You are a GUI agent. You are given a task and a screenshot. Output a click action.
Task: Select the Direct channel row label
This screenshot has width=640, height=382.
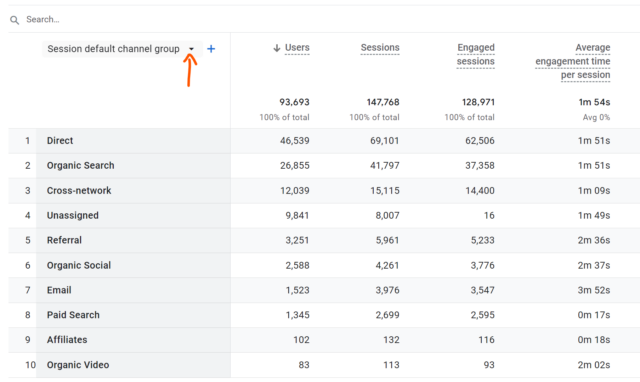point(60,141)
